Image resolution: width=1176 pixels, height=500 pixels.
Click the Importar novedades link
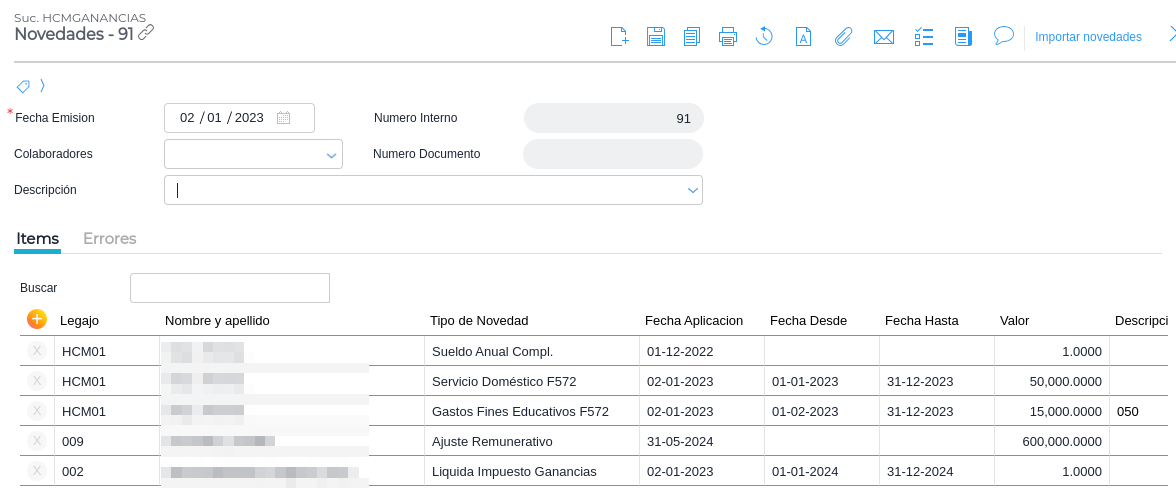pyautogui.click(x=1088, y=37)
